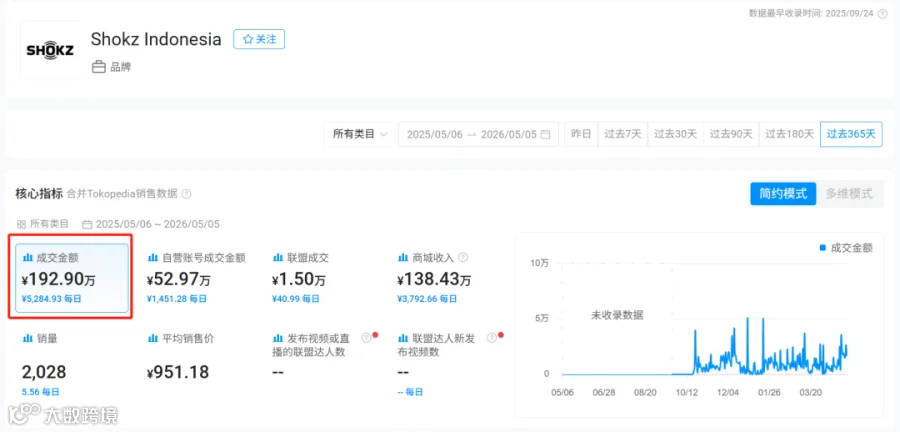Toggle to 多维模式 view
The width and height of the screenshot is (900, 432).
[849, 194]
